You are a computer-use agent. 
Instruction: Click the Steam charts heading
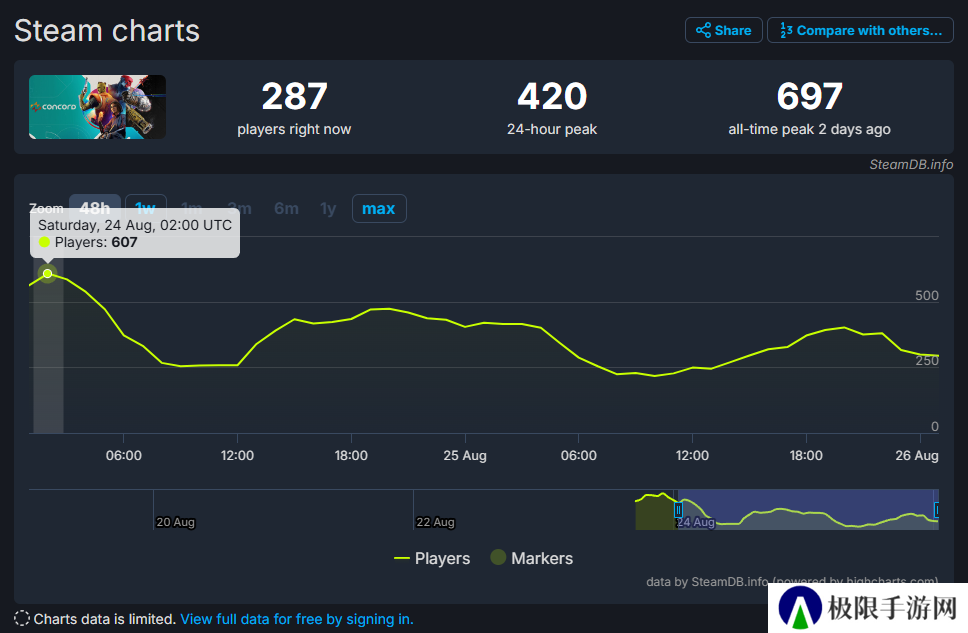point(107,31)
